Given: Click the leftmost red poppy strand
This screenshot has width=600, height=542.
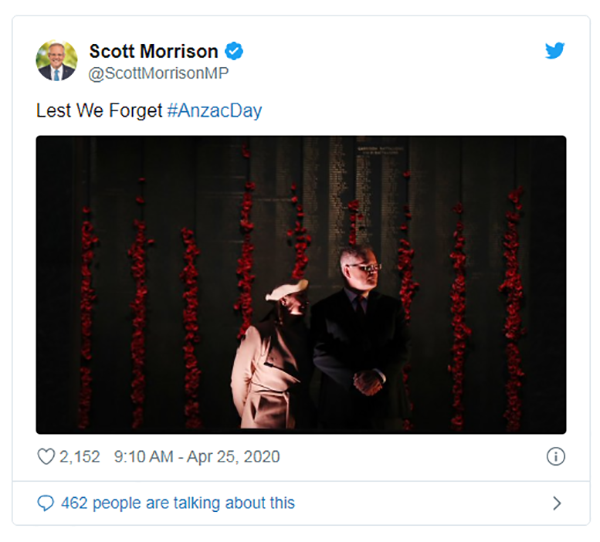Looking at the screenshot, I should coord(87,318).
